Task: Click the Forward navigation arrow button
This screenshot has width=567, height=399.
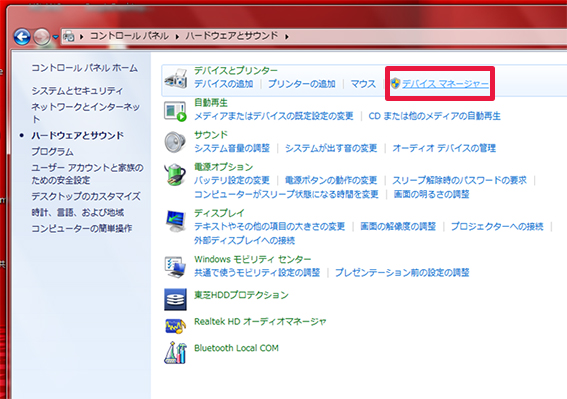Action: click(42, 37)
